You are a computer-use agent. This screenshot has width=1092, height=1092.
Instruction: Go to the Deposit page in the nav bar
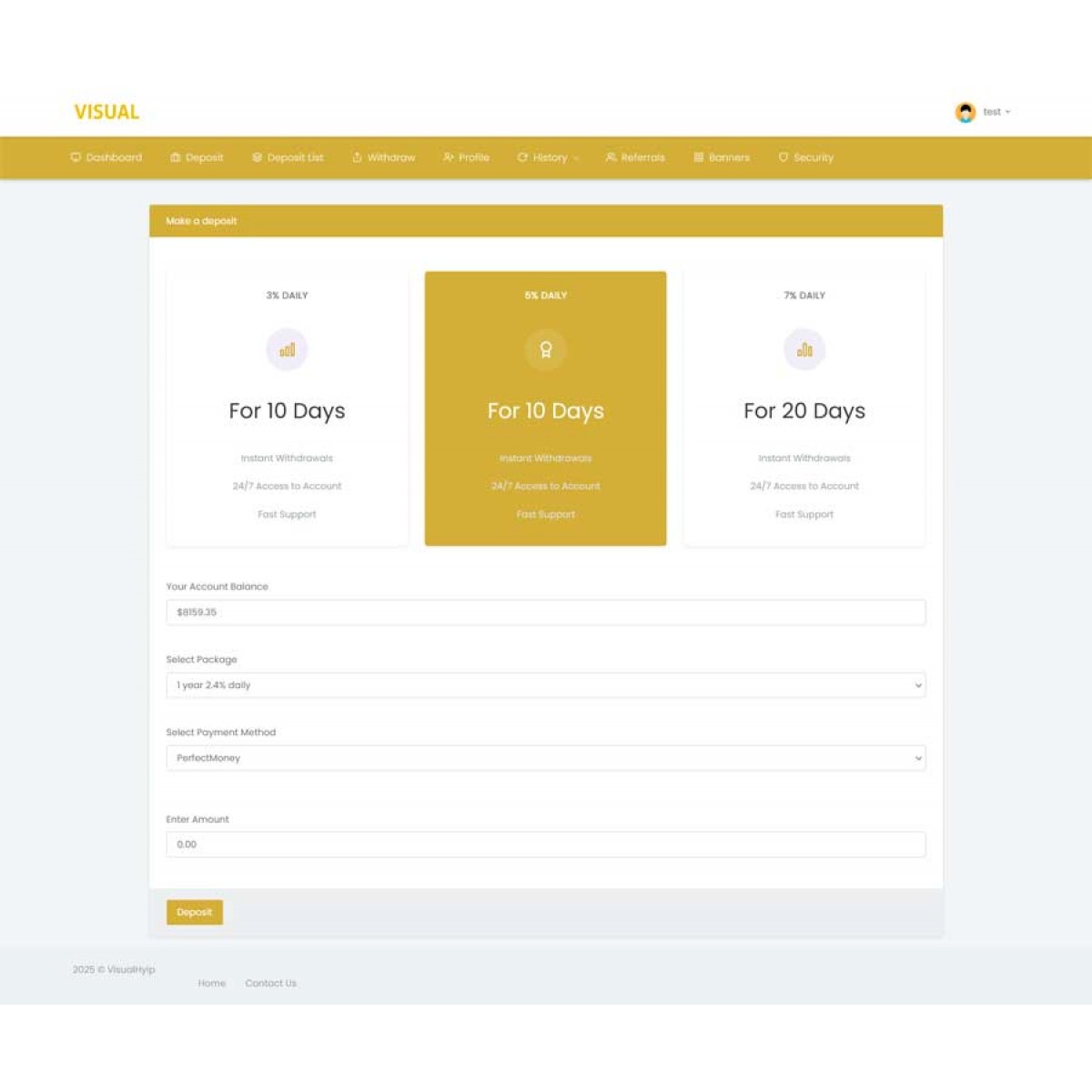[x=197, y=157]
